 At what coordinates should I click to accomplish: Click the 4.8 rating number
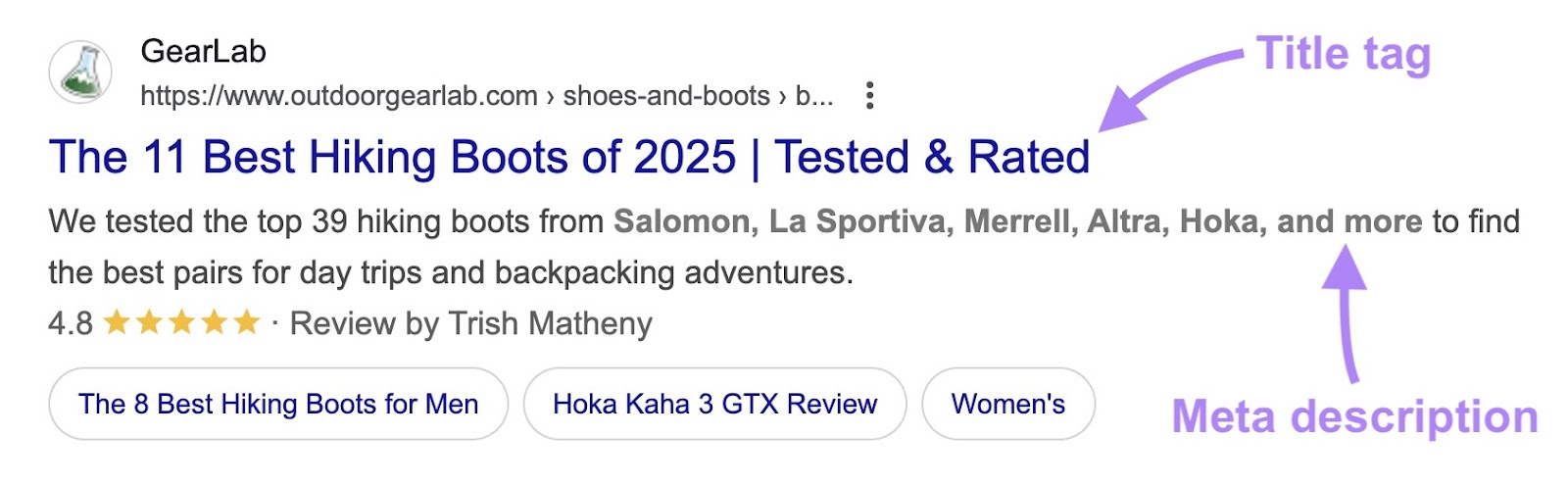click(x=71, y=323)
